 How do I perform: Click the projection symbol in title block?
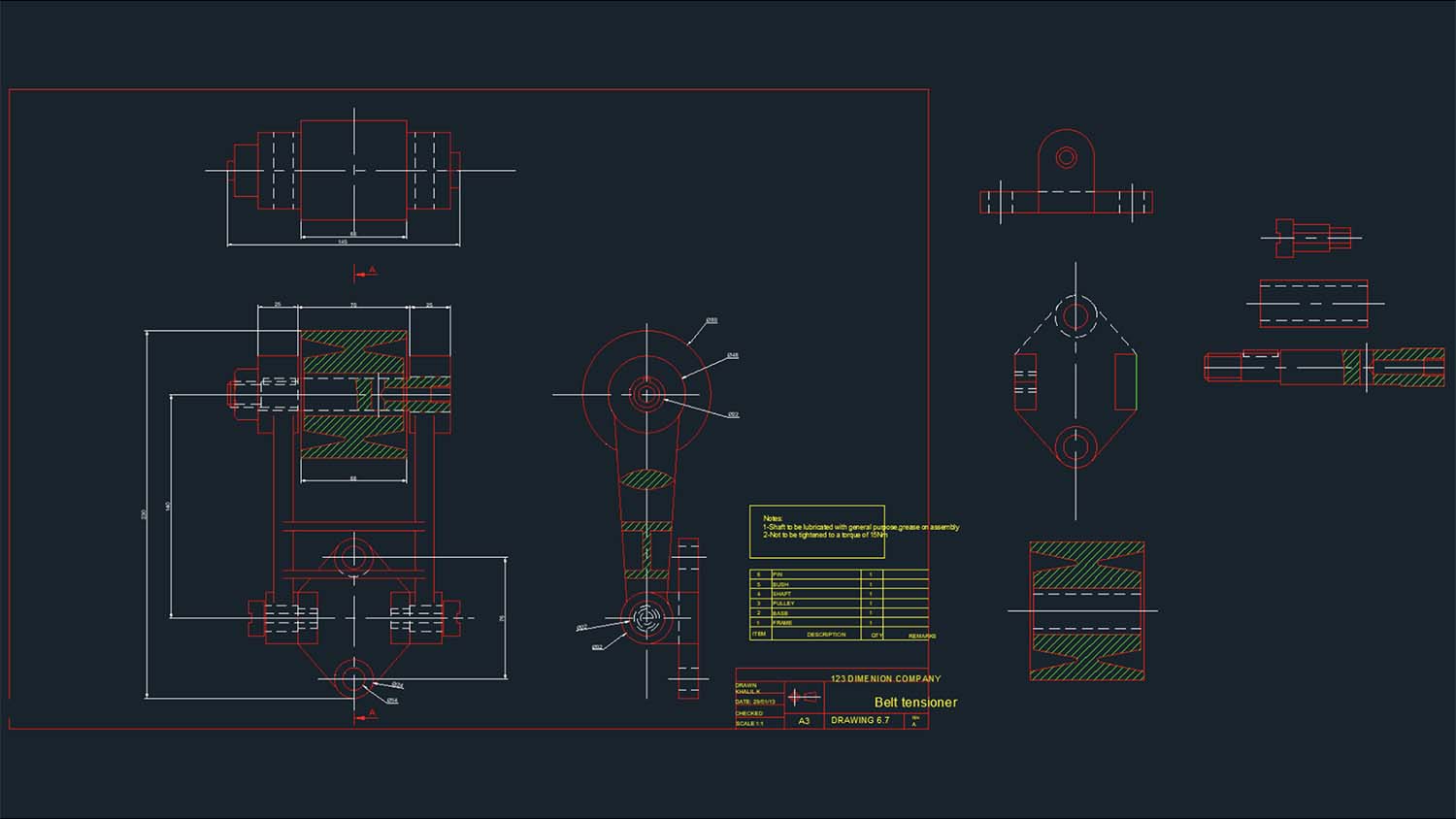tap(803, 697)
